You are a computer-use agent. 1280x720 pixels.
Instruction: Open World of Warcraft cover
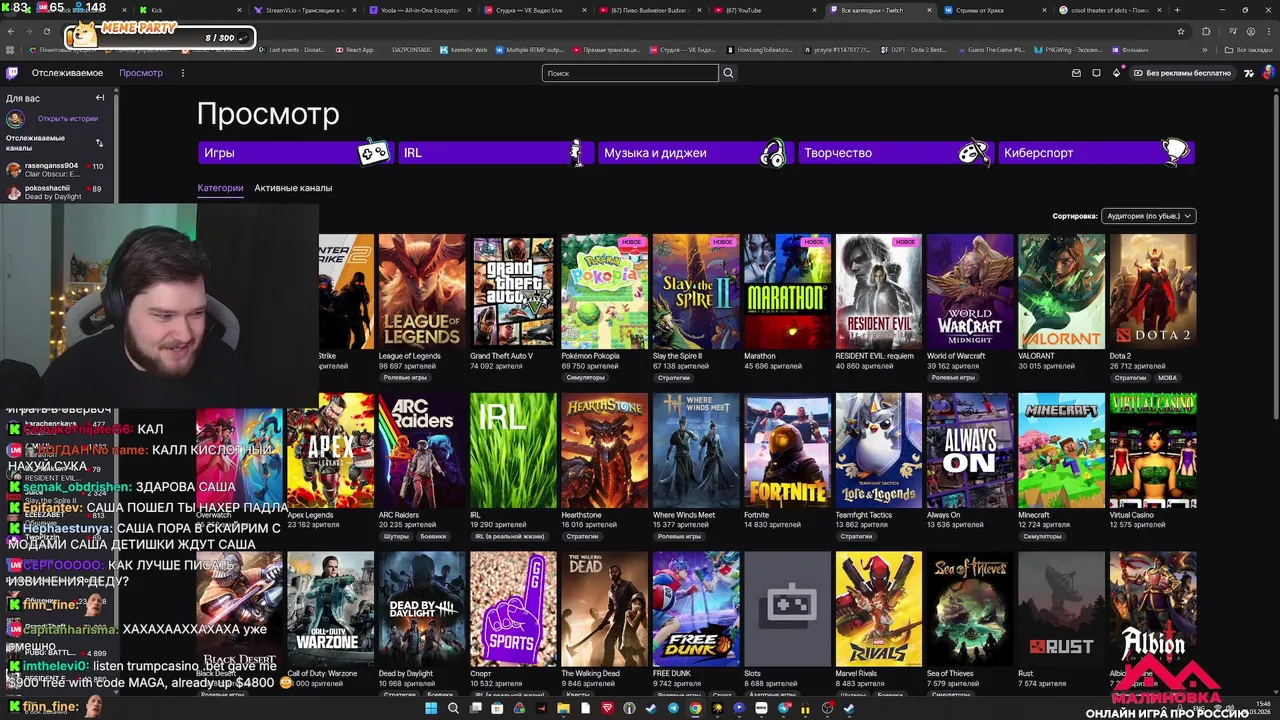click(x=970, y=292)
